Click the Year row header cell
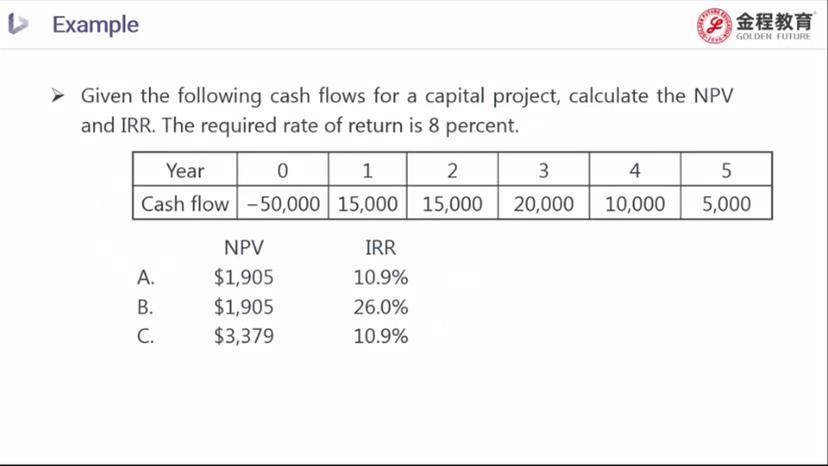828x466 pixels. click(x=185, y=170)
